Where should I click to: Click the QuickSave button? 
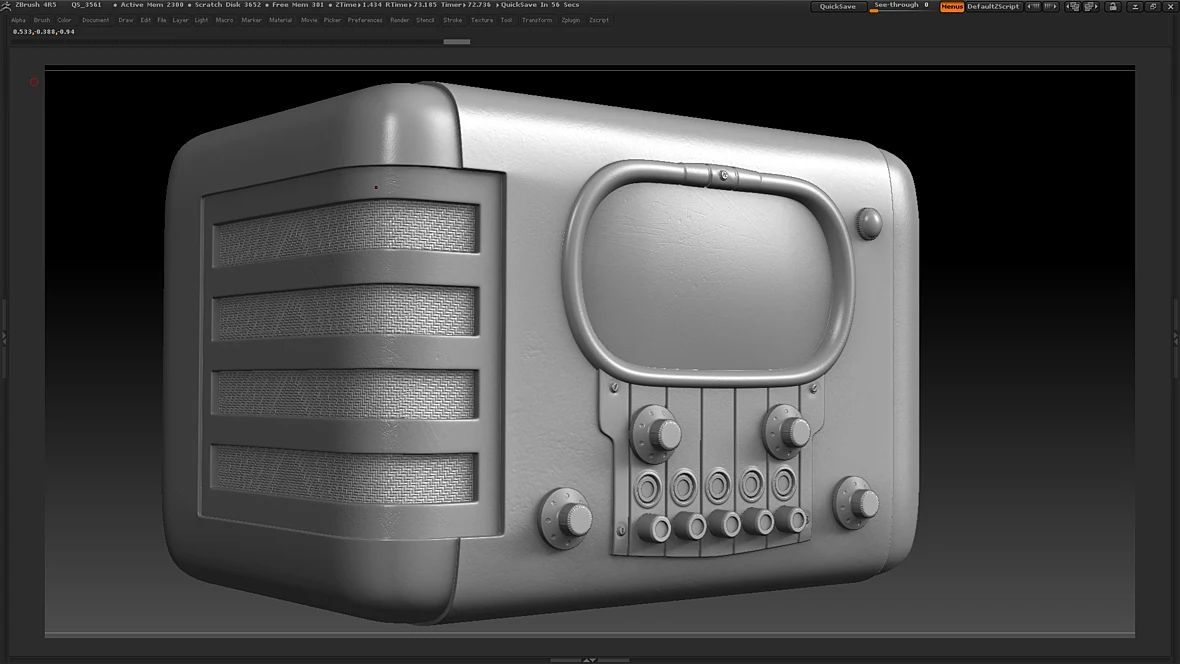coord(838,6)
